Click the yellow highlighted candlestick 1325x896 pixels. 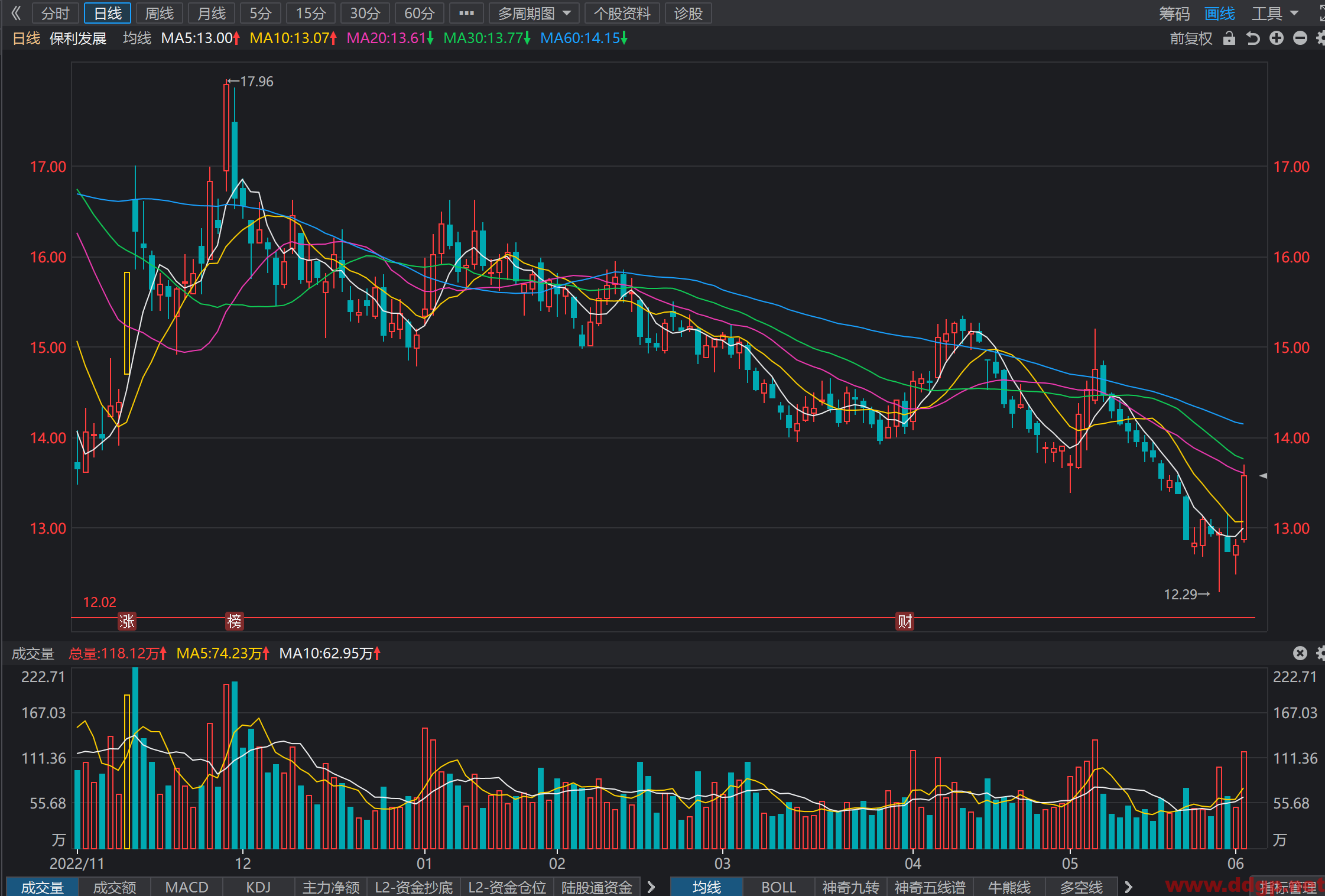click(x=127, y=323)
